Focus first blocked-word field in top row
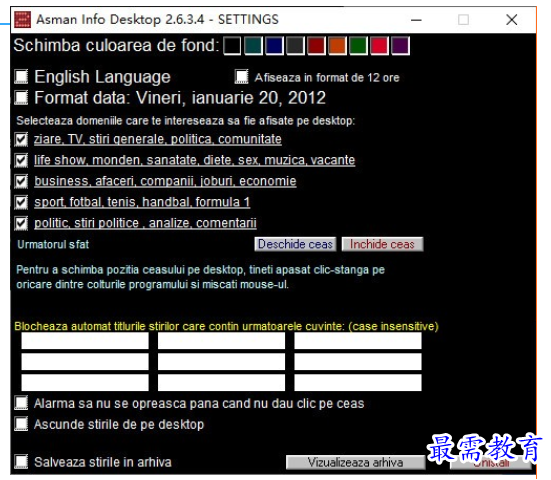551x480 pixels. (x=85, y=341)
